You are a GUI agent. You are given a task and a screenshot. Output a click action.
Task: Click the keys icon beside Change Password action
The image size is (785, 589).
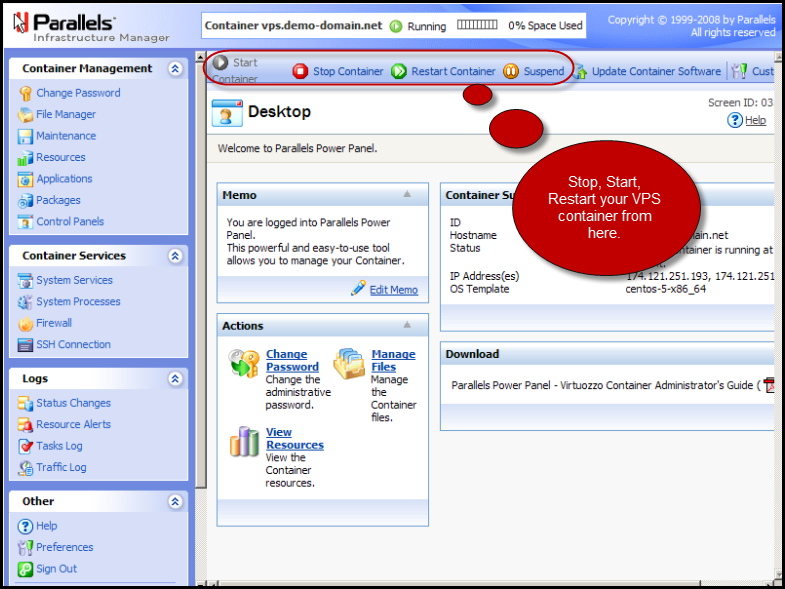244,364
